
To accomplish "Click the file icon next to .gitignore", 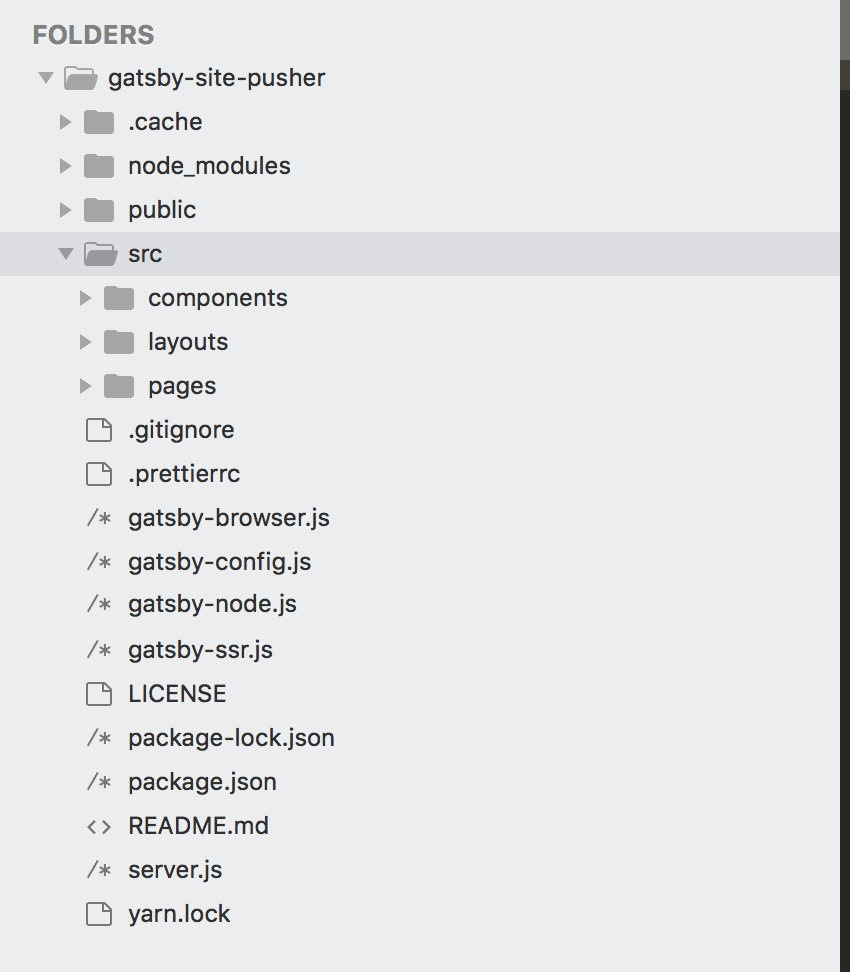I will [99, 429].
